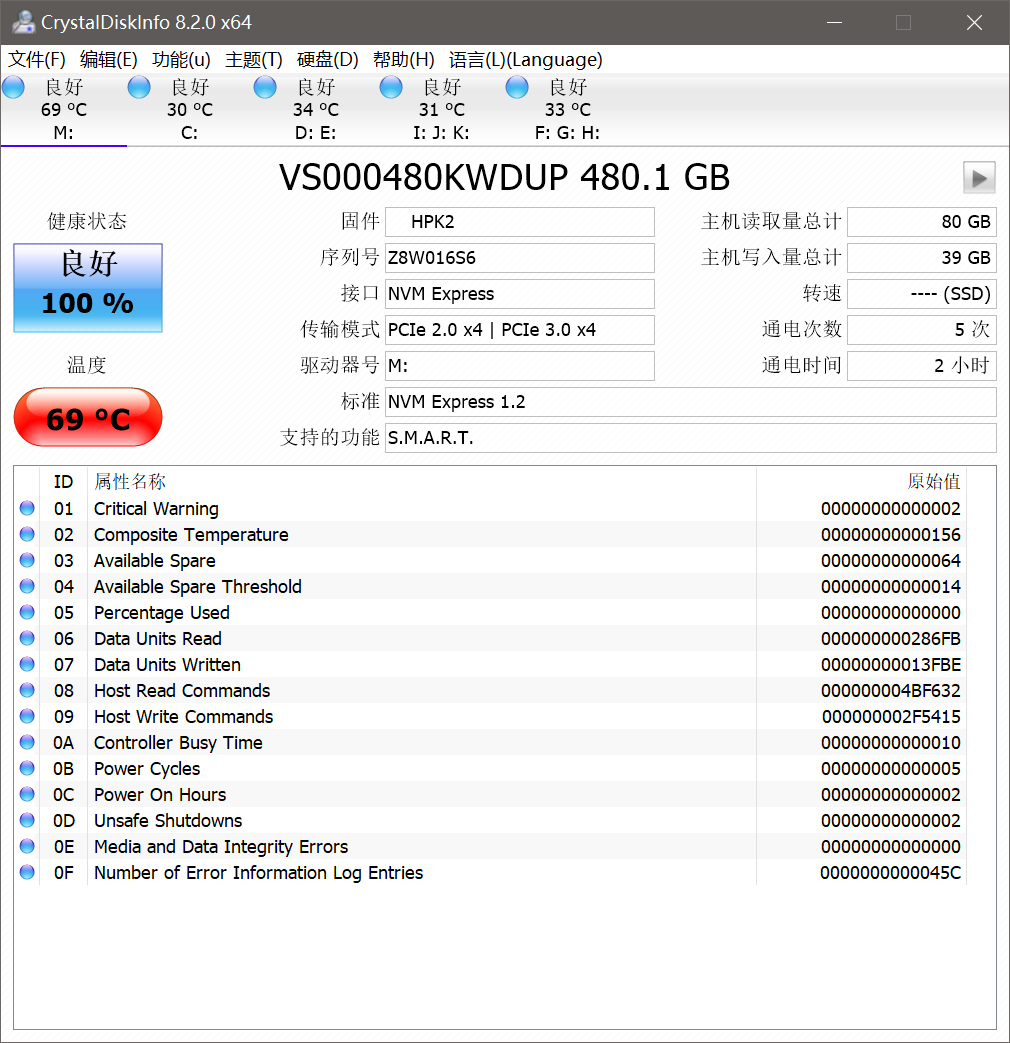Viewport: 1010px width, 1043px height.
Task: Click status icon for Composite Temperature row
Action: pos(27,534)
